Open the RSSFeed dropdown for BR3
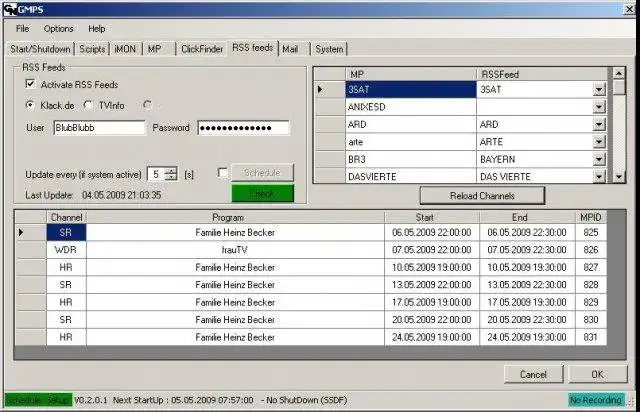640x412 pixels. click(599, 159)
